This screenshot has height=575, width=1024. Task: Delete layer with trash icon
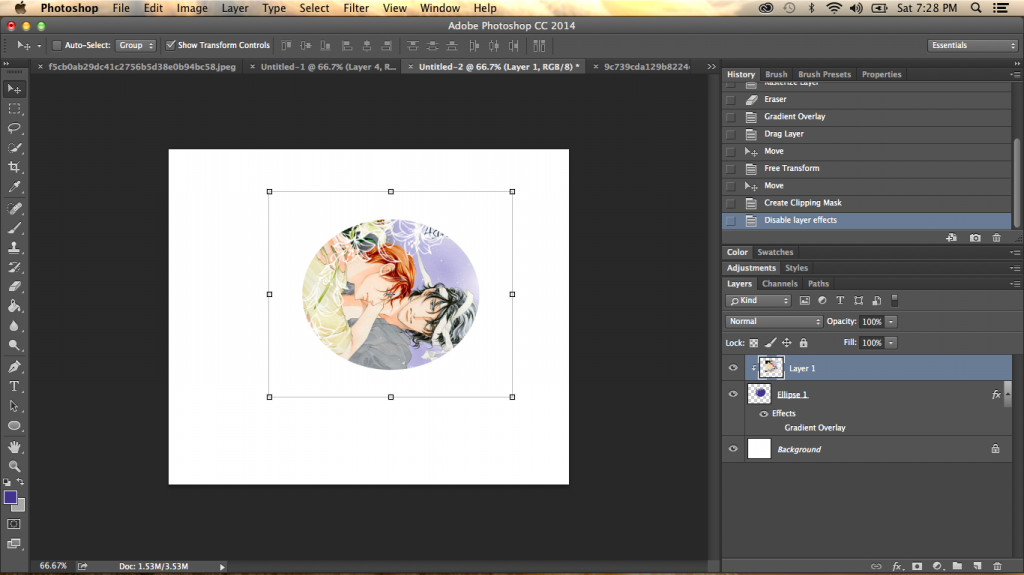click(997, 566)
